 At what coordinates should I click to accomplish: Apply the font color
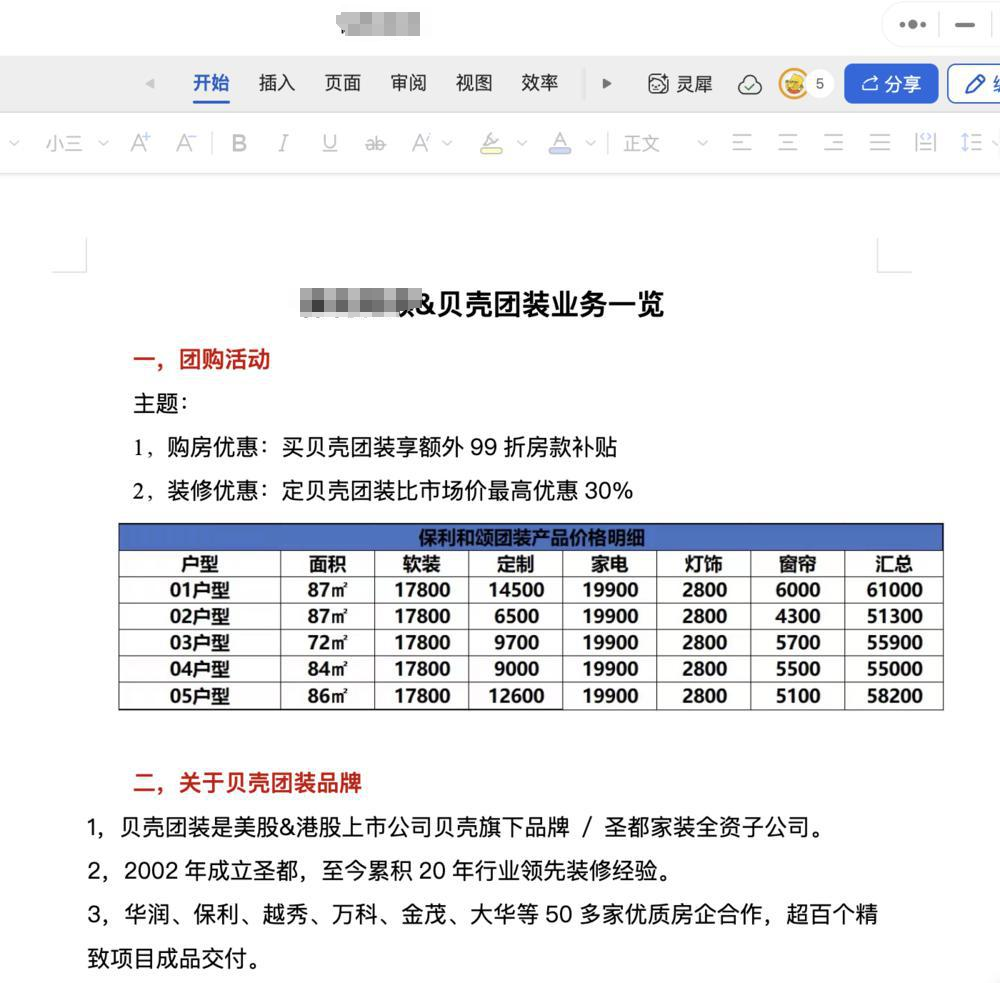coord(559,143)
